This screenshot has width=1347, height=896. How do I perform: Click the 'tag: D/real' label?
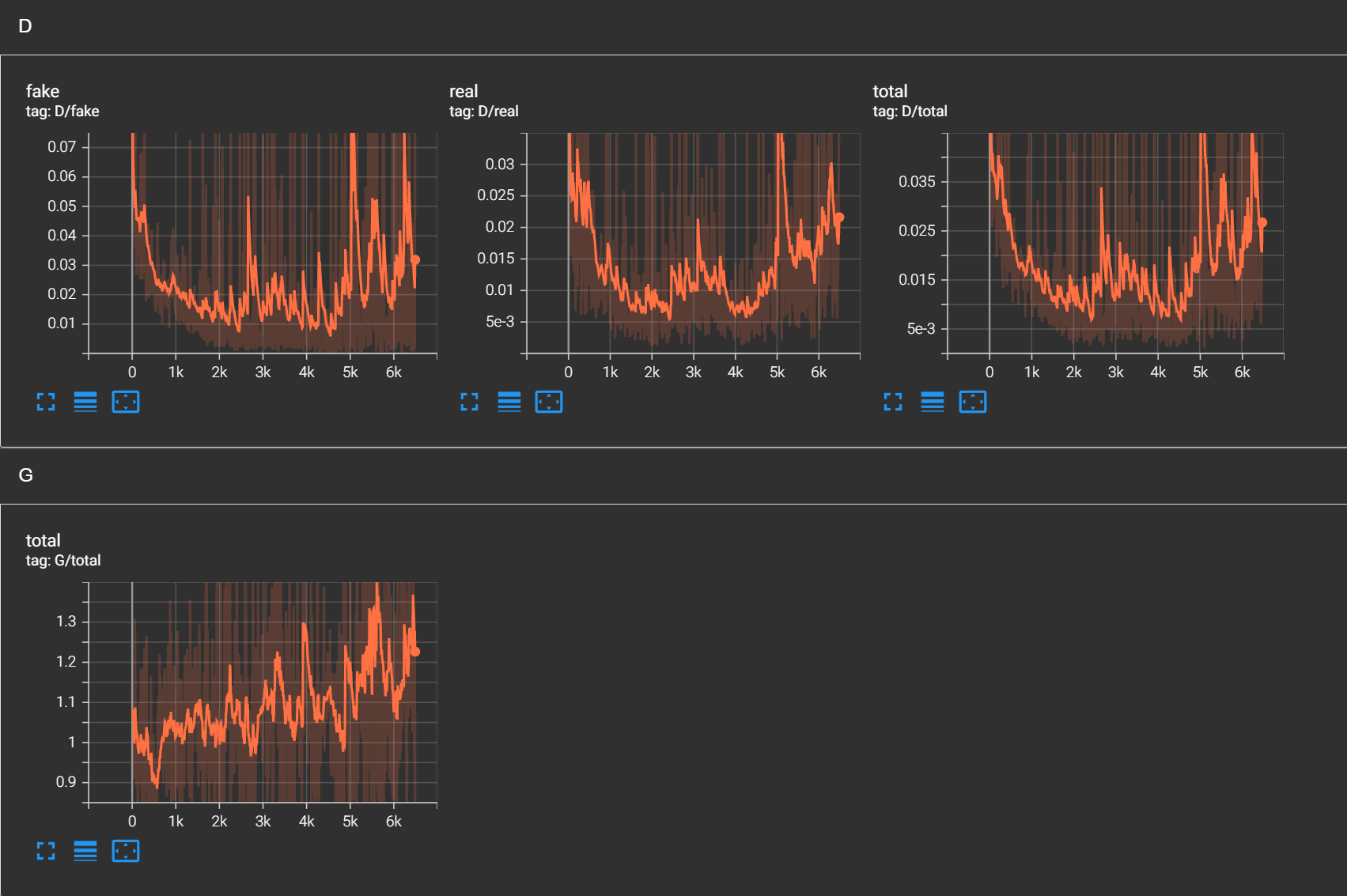[484, 112]
